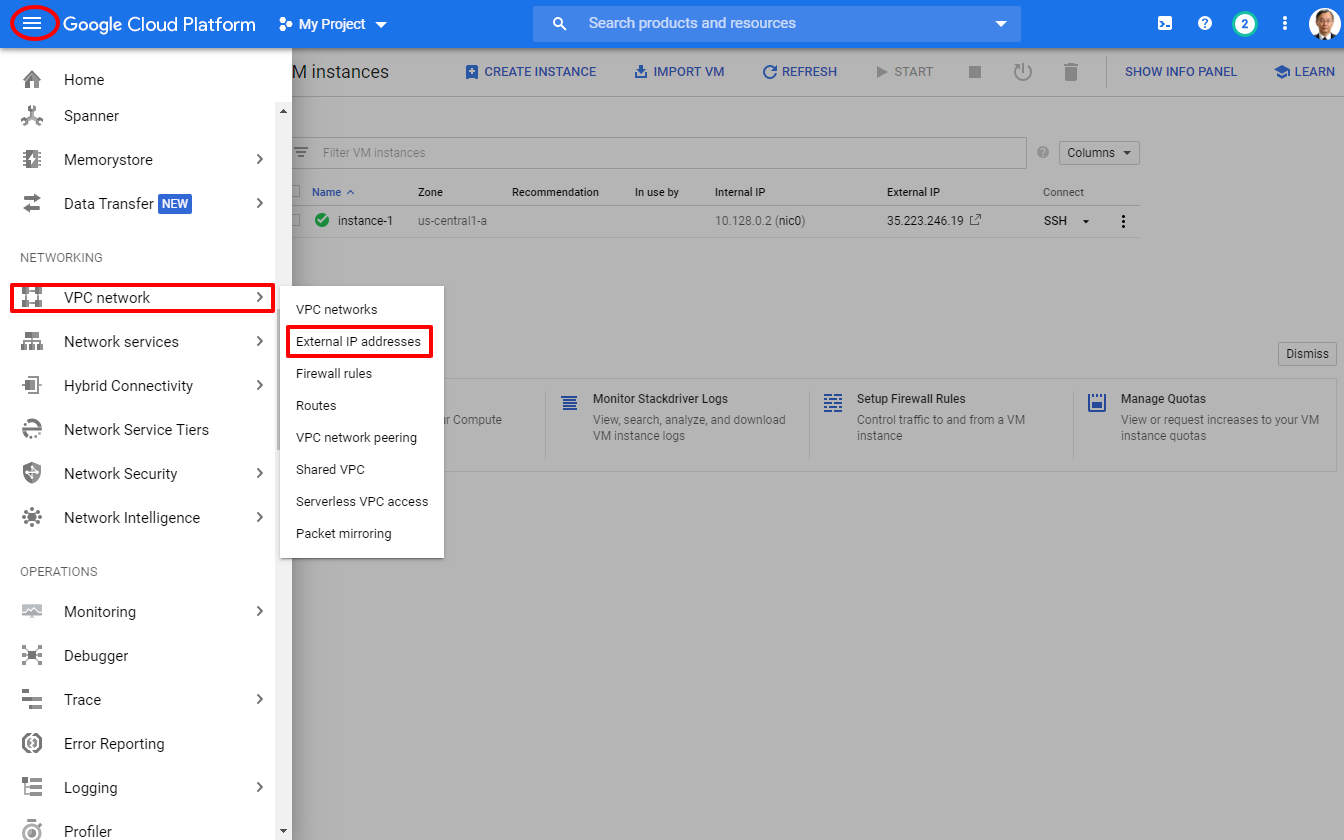Click the CREATE INSTANCE button
Viewport: 1344px width, 840px height.
pyautogui.click(x=531, y=72)
